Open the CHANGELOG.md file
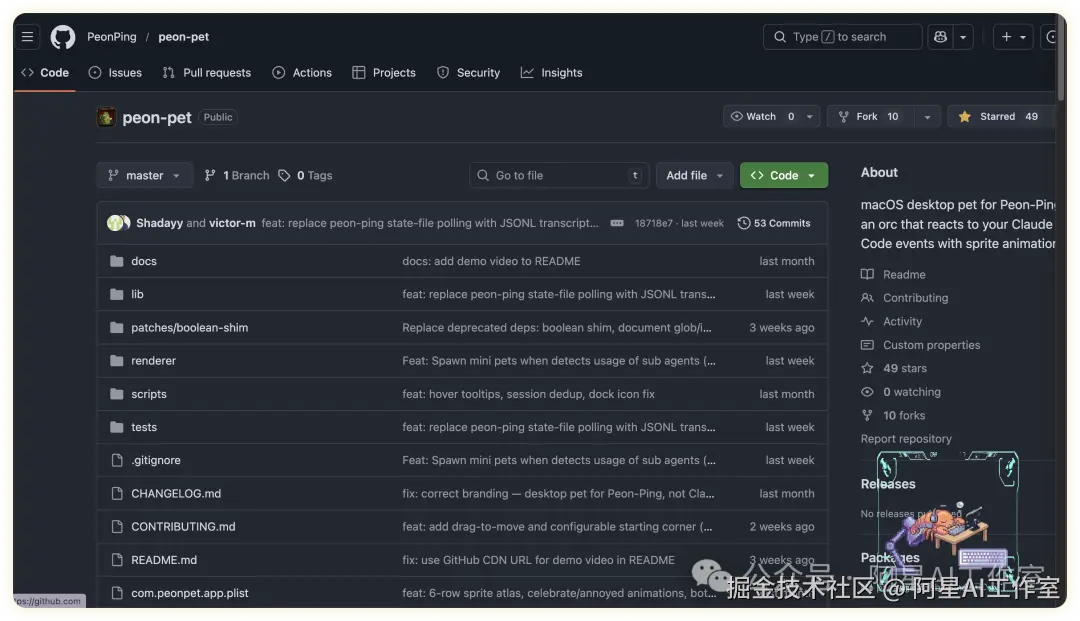This screenshot has width=1080, height=621. (x=176, y=494)
